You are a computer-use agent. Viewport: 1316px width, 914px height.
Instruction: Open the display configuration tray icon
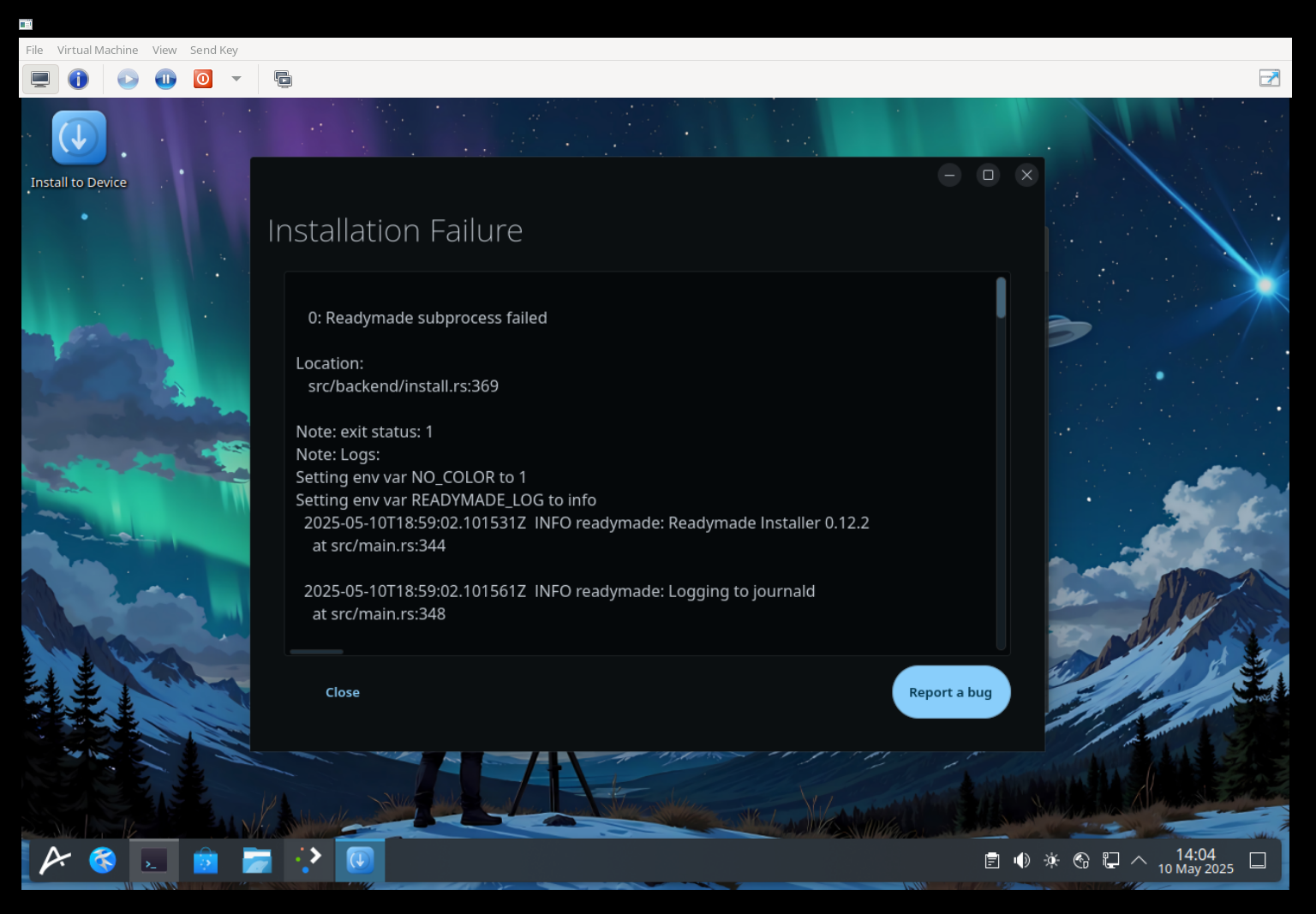(x=1110, y=860)
